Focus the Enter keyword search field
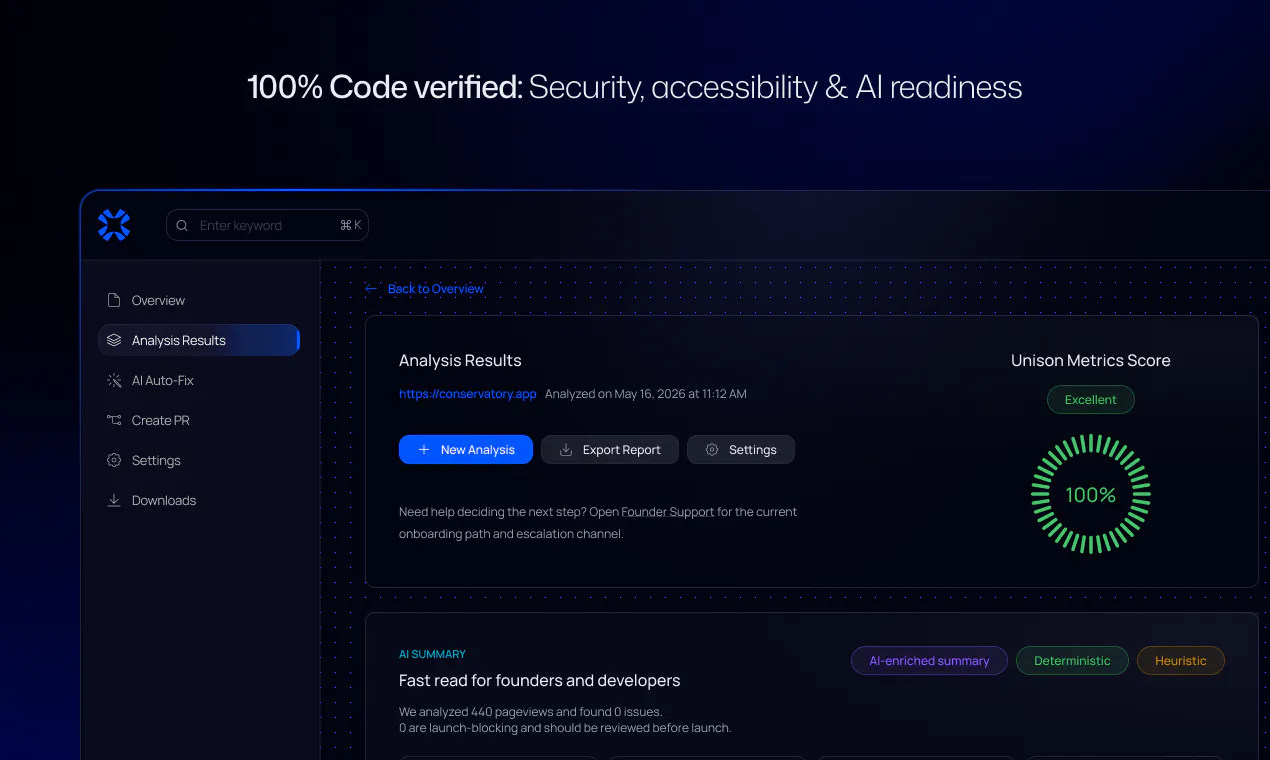 pos(267,225)
